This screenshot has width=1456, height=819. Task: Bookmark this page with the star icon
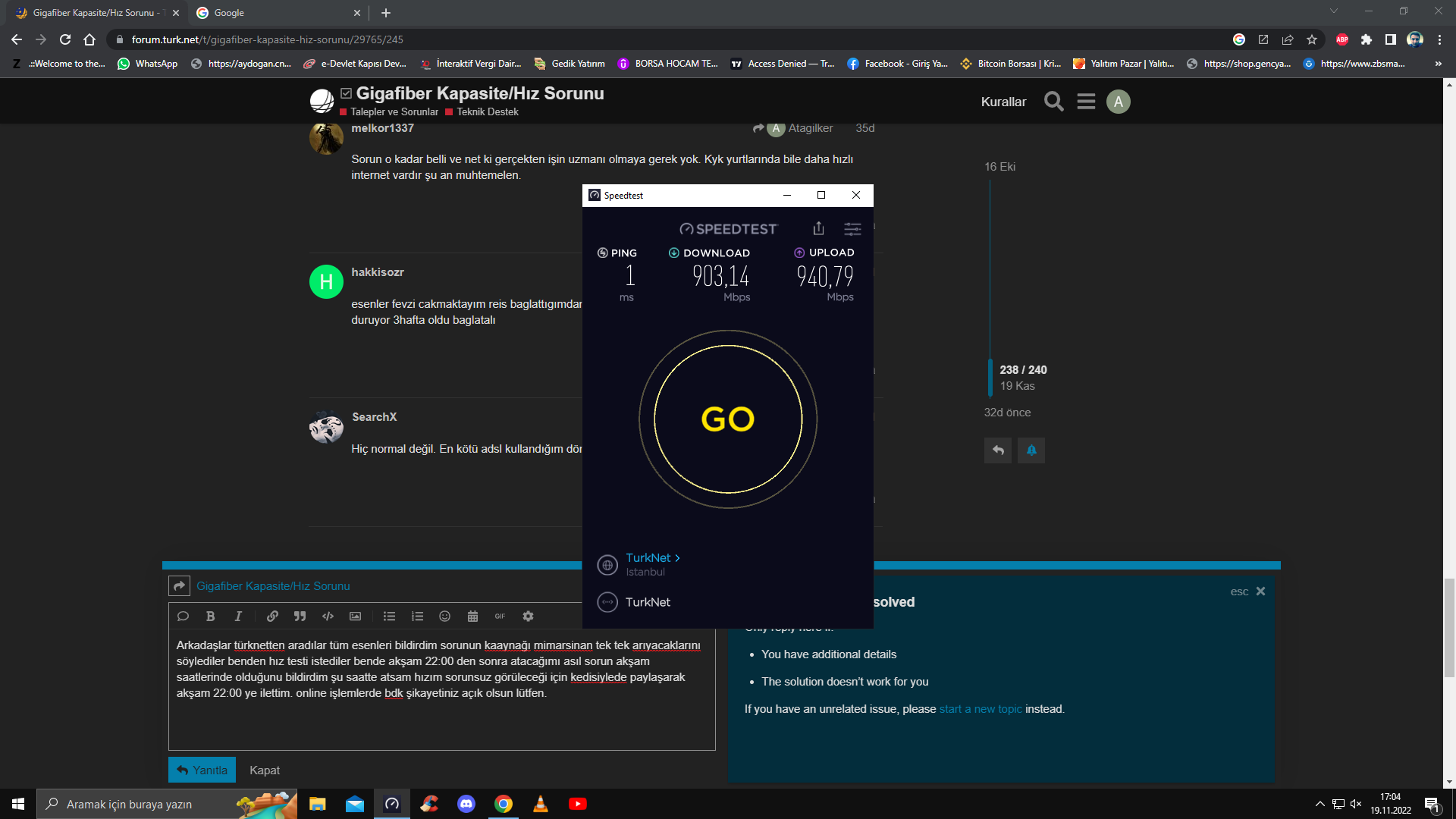(x=1312, y=39)
